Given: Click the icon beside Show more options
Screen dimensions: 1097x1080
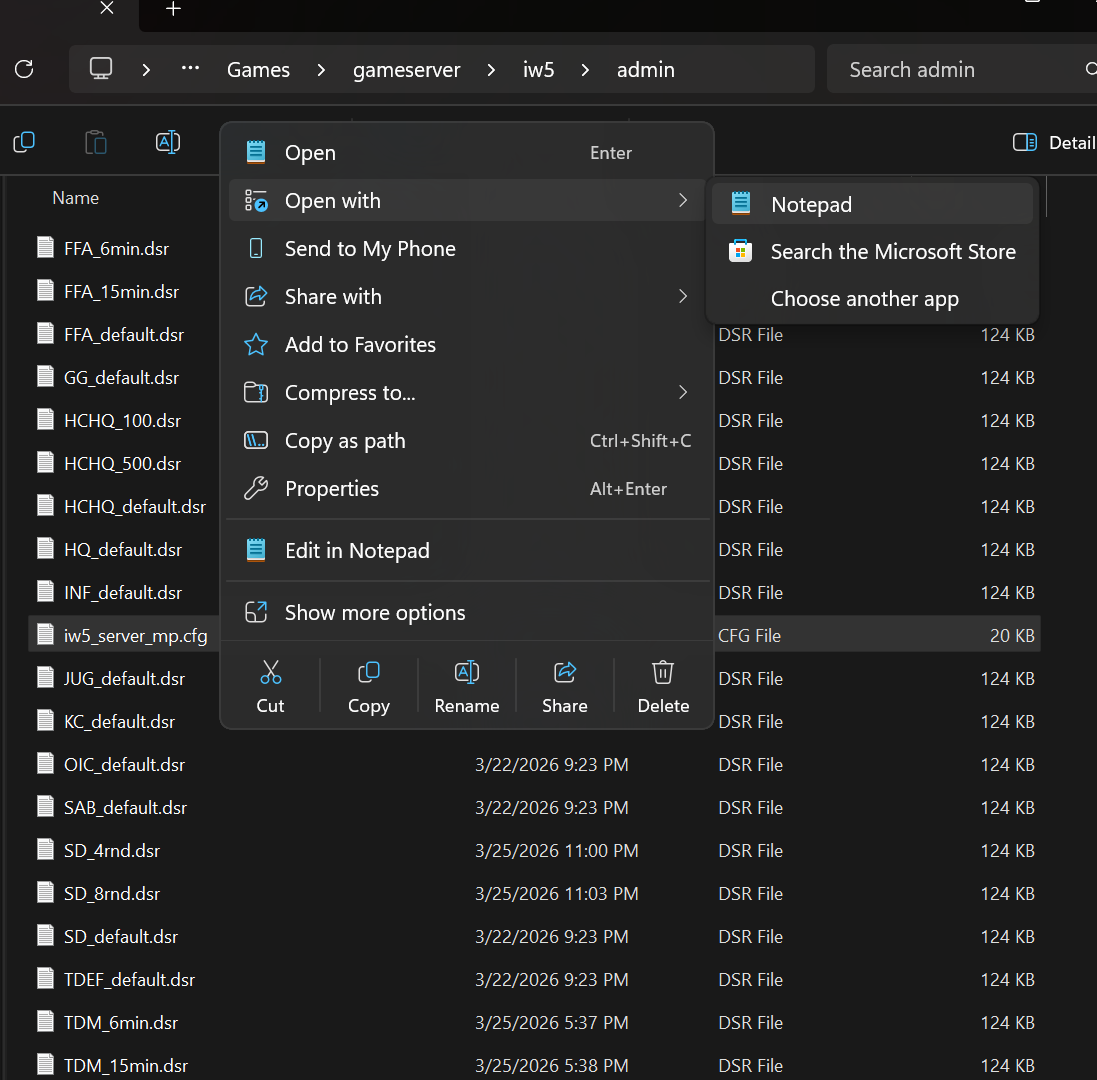Looking at the screenshot, I should pos(256,612).
